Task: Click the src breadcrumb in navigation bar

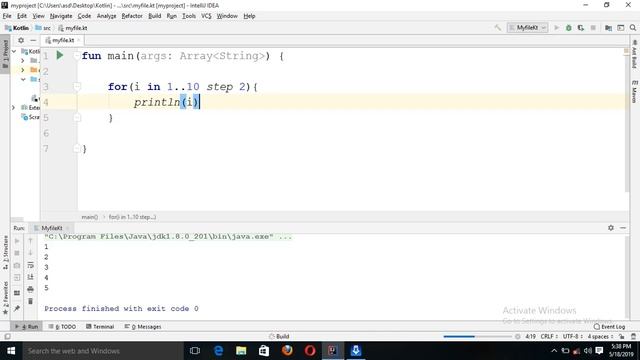Action: (x=43, y=28)
